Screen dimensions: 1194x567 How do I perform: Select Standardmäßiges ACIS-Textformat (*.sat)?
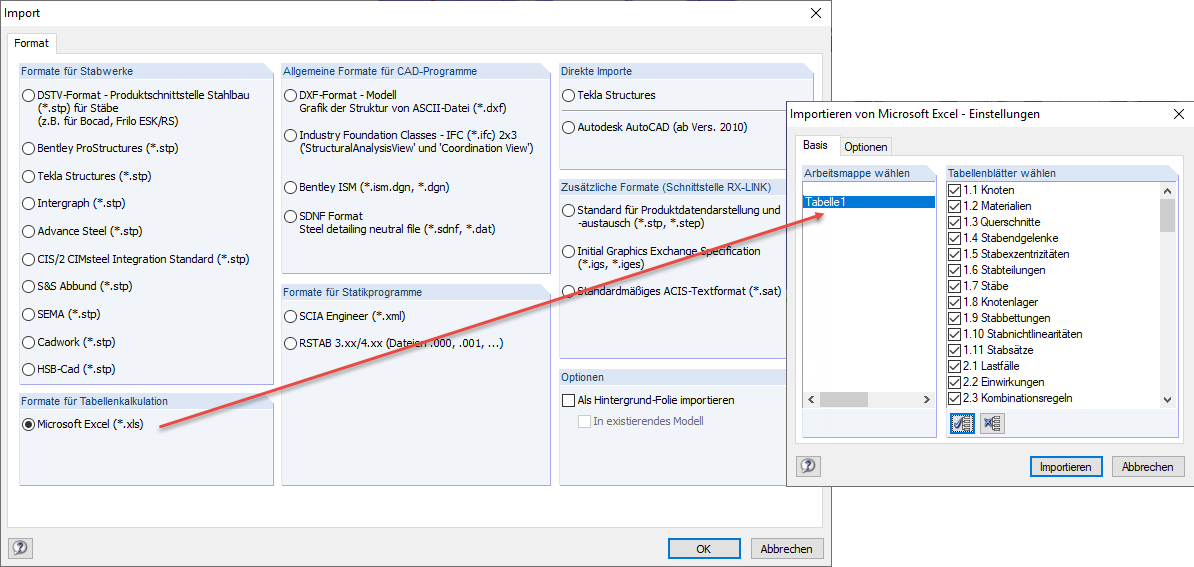568,291
